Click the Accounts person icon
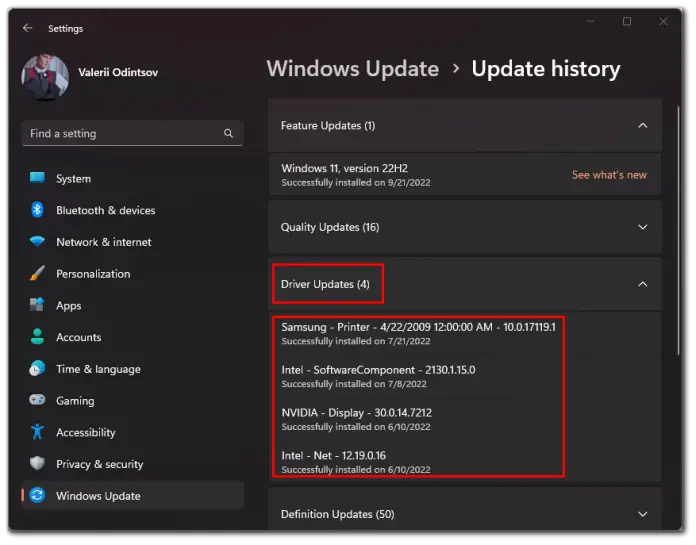696x545 pixels. (x=37, y=337)
